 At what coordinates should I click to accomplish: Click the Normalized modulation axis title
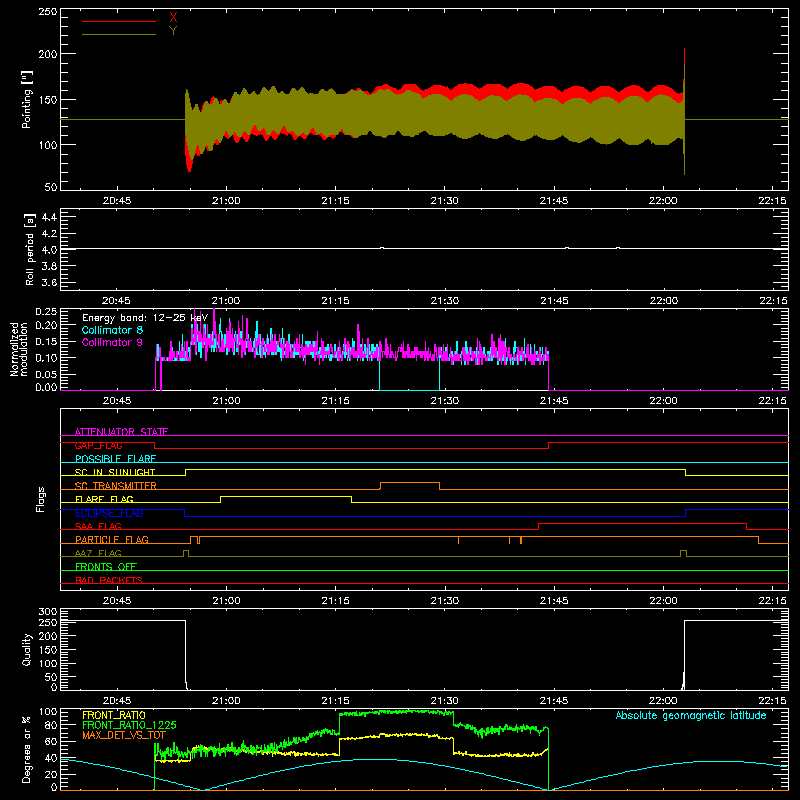pos(19,349)
